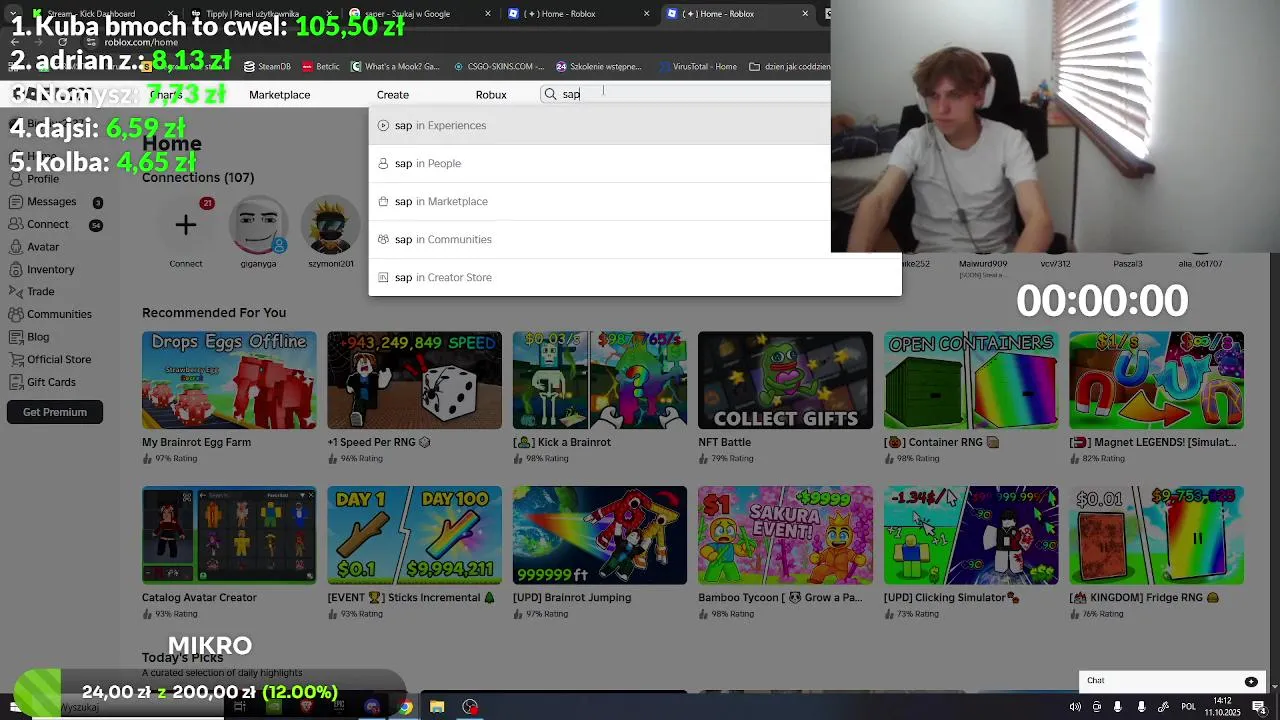
Task: Open Google Chrome from taskbar
Action: 404,707
